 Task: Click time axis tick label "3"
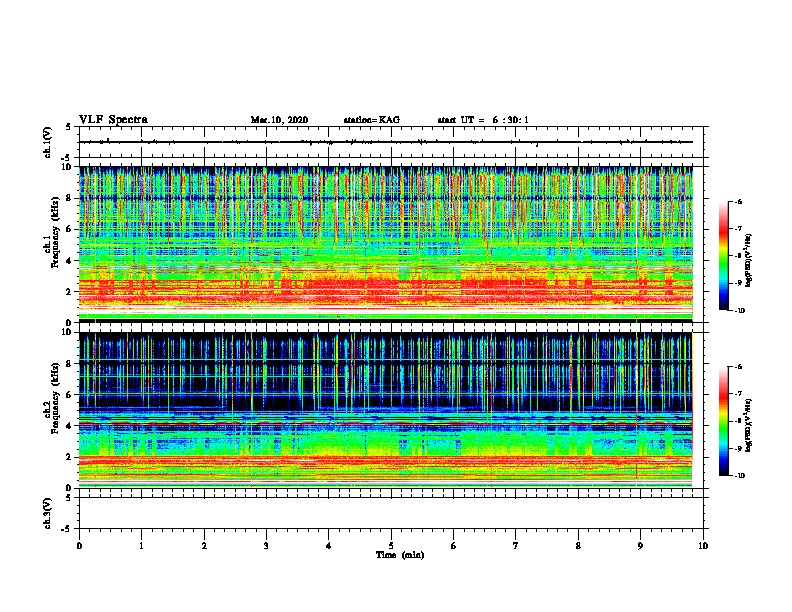click(266, 546)
